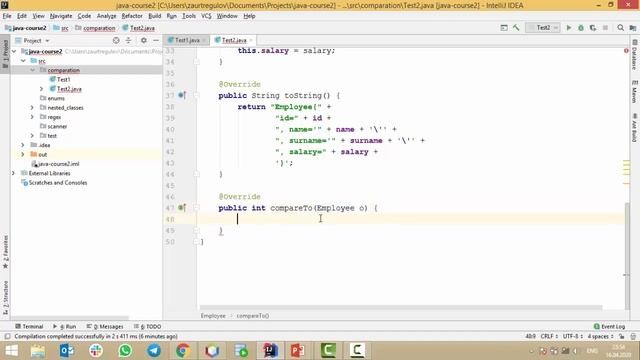Open the Event Log
The height and width of the screenshot is (360, 640).
point(609,327)
